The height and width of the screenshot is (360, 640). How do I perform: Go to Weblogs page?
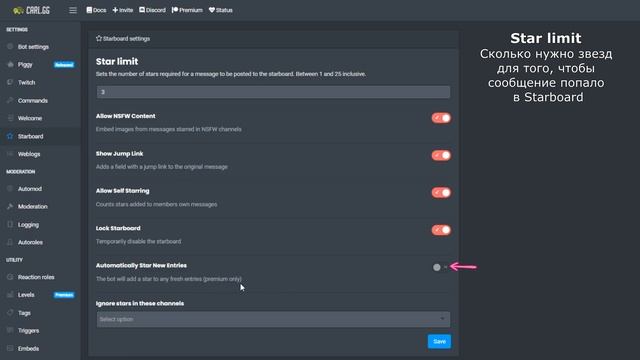29,154
